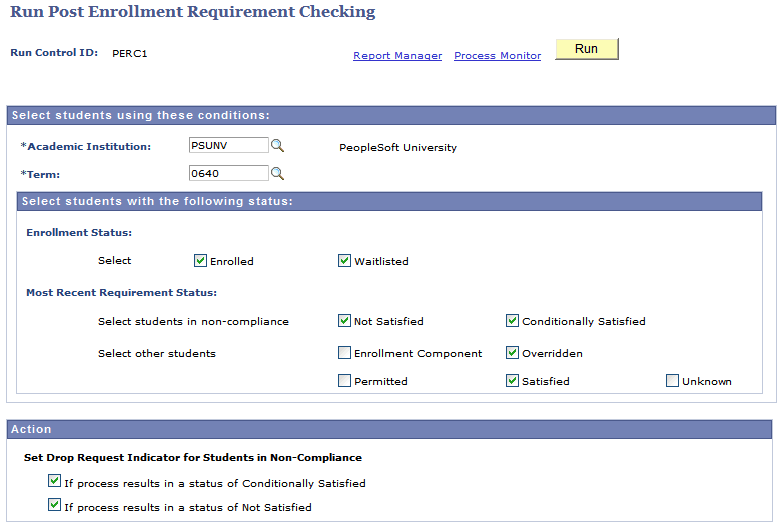This screenshot has width=780, height=527.
Task: Click the Run button
Action: click(586, 49)
